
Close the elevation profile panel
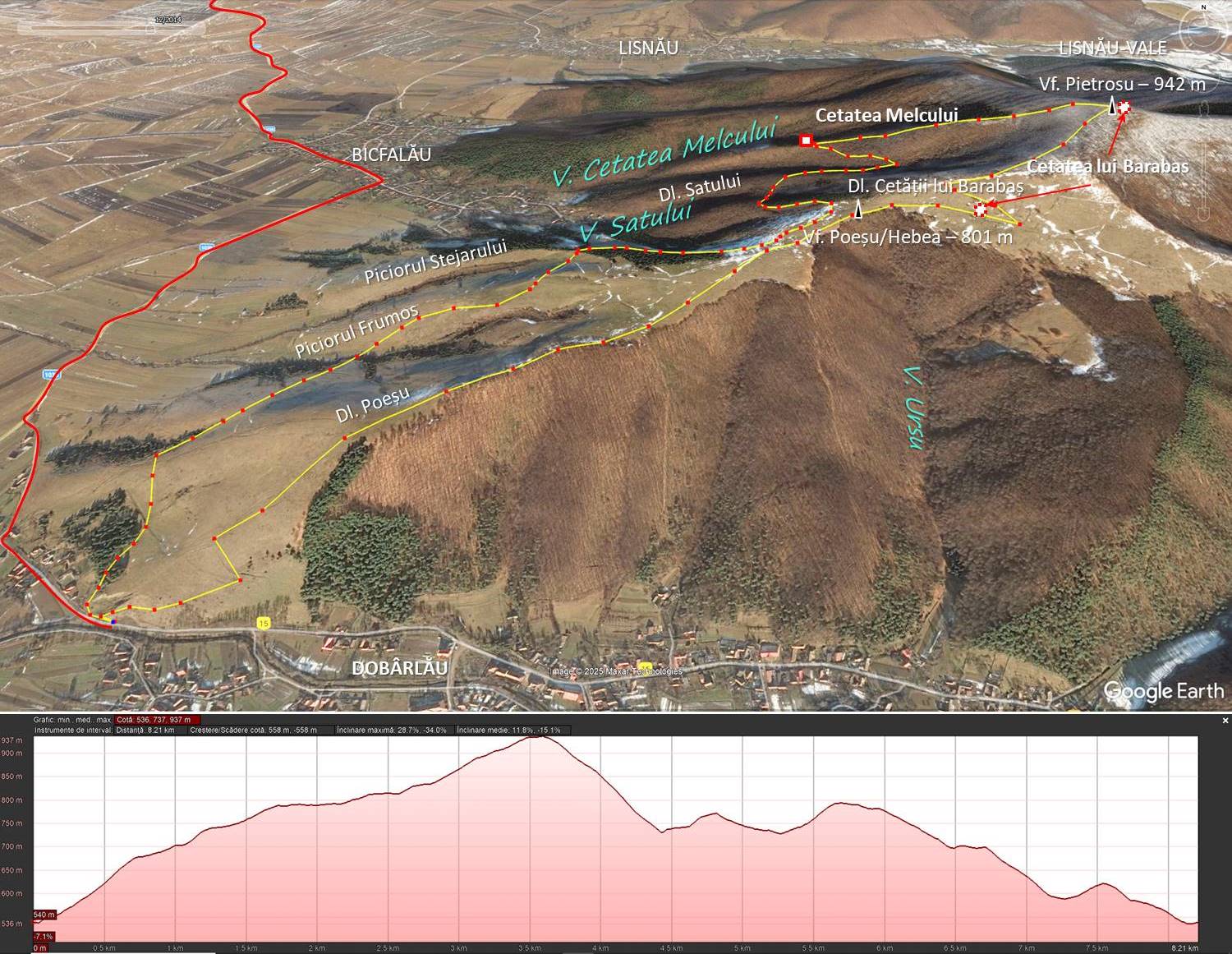click(1225, 721)
